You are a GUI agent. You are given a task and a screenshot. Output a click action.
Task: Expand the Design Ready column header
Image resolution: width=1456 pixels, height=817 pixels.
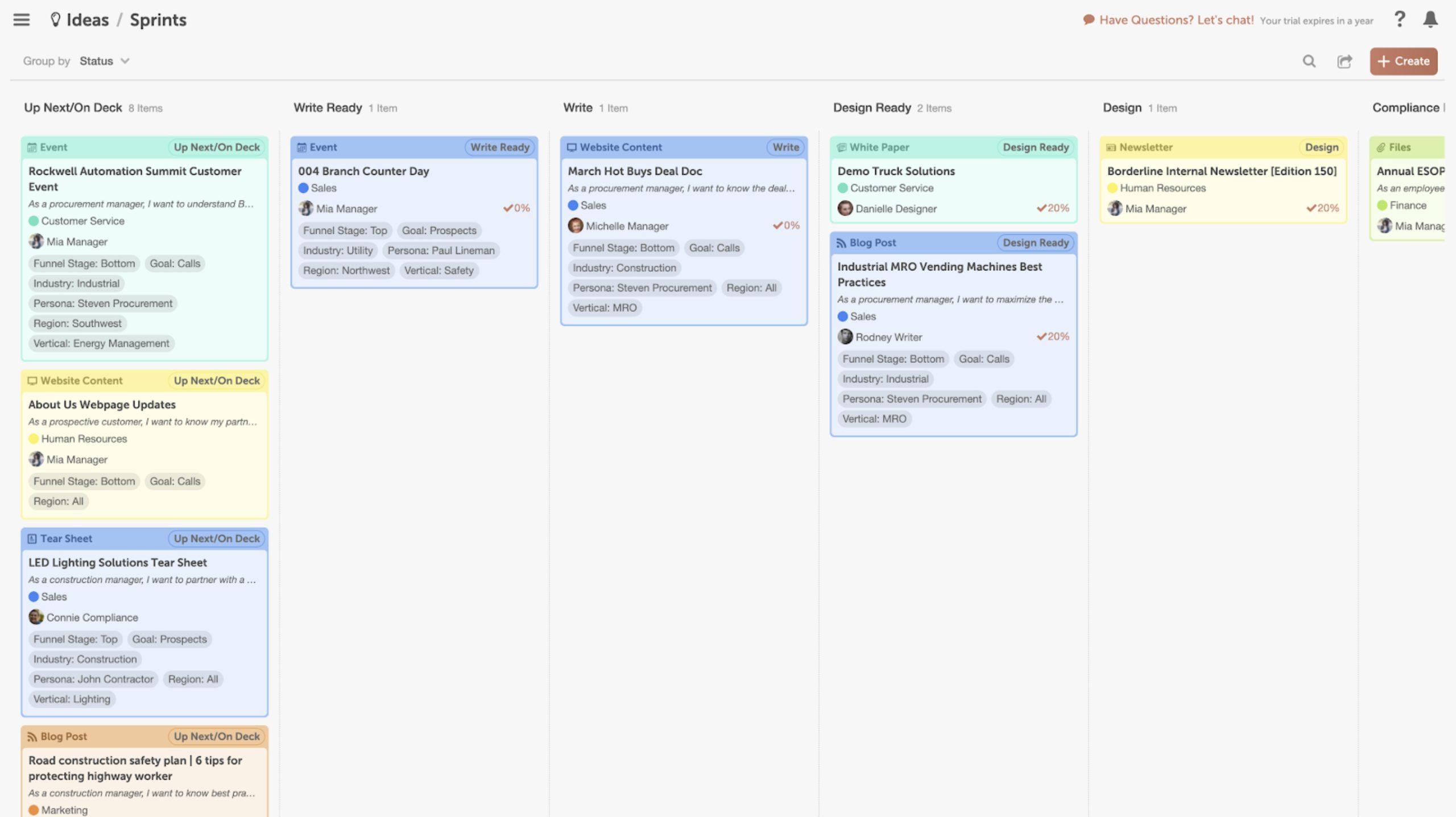[x=872, y=107]
